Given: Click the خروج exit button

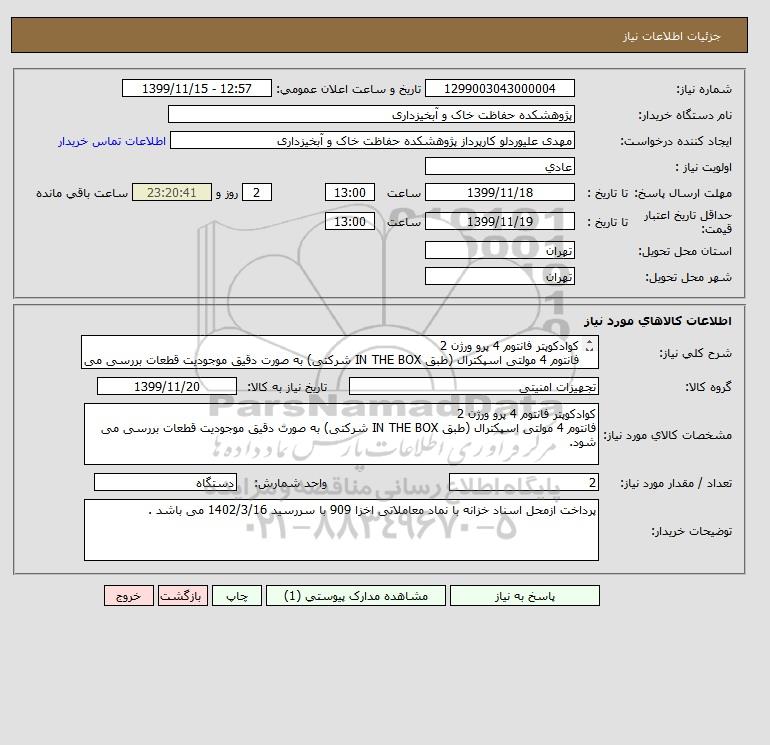Looking at the screenshot, I should (x=129, y=596).
